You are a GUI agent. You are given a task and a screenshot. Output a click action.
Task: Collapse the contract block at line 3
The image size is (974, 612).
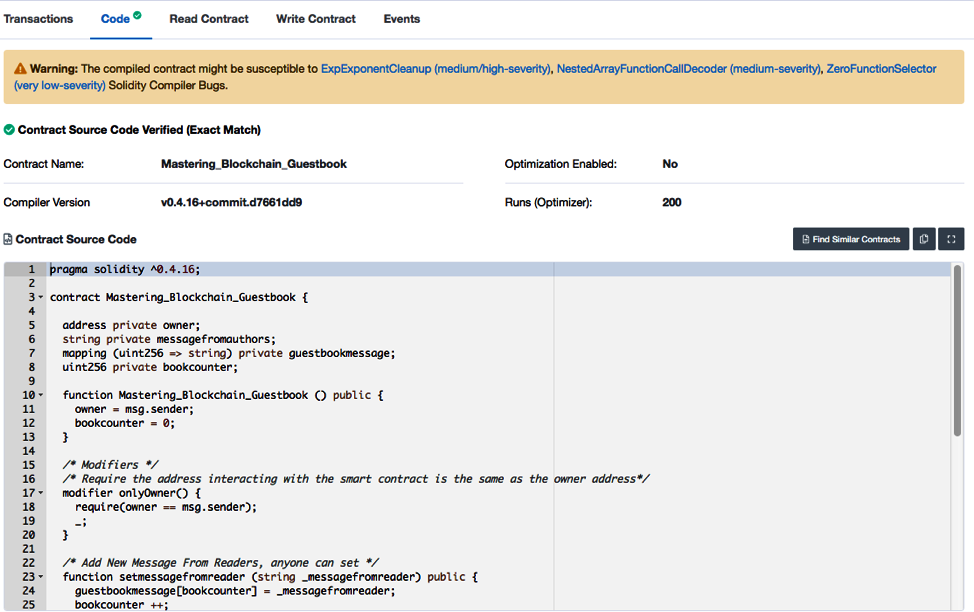click(x=41, y=298)
